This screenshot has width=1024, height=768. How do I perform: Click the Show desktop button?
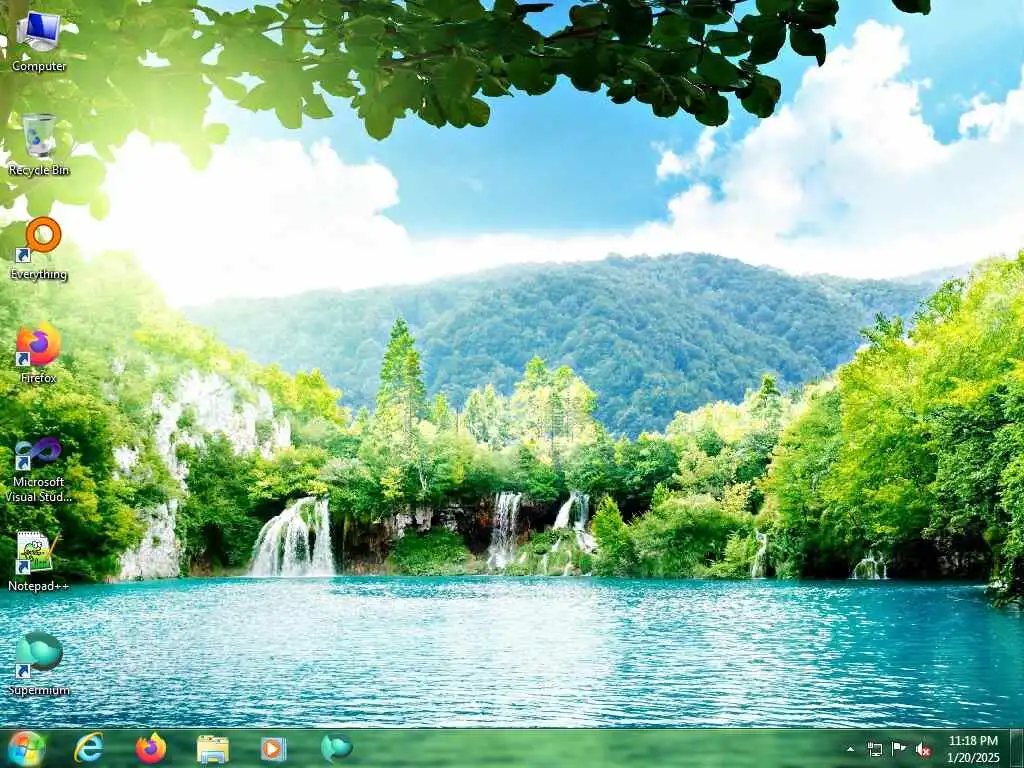click(x=1017, y=748)
